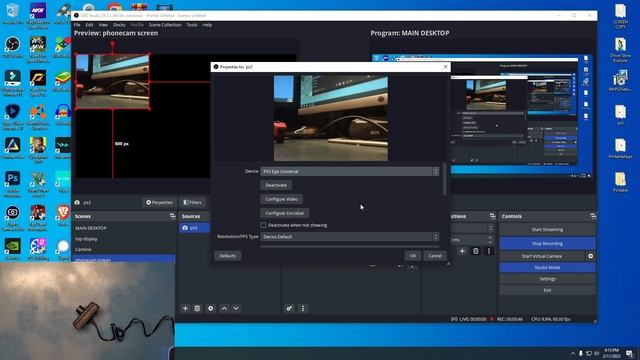Screen dimensions: 640x360
Task: Enable Deactivate when not showing checkbox
Action: coord(263,225)
